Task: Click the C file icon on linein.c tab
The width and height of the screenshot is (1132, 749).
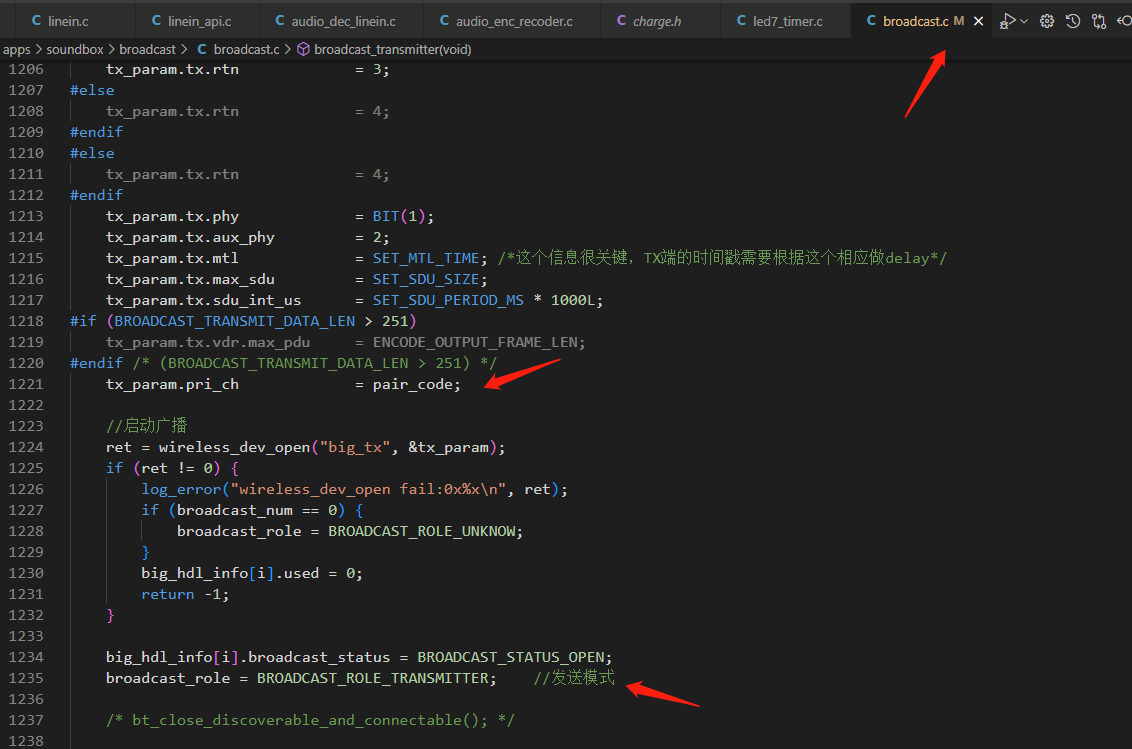Action: click(36, 21)
